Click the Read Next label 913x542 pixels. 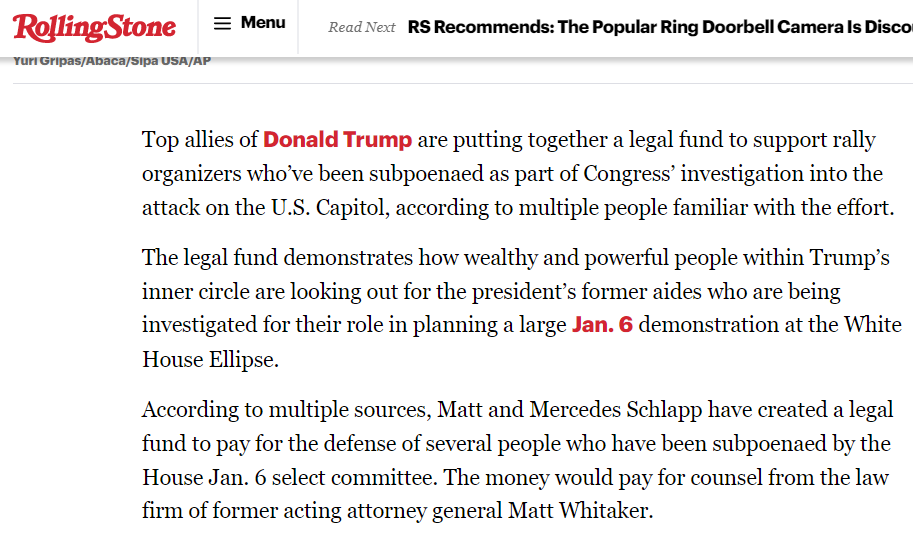point(362,27)
